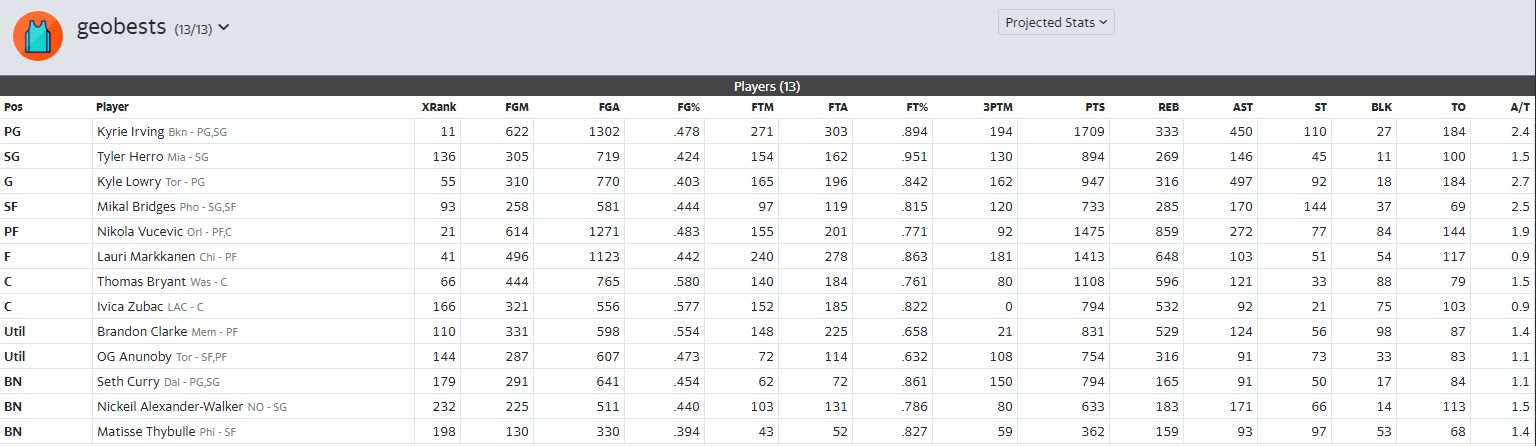Select Nickeil Alexander-Walker player link
Image resolution: width=1536 pixels, height=446 pixels.
point(168,407)
